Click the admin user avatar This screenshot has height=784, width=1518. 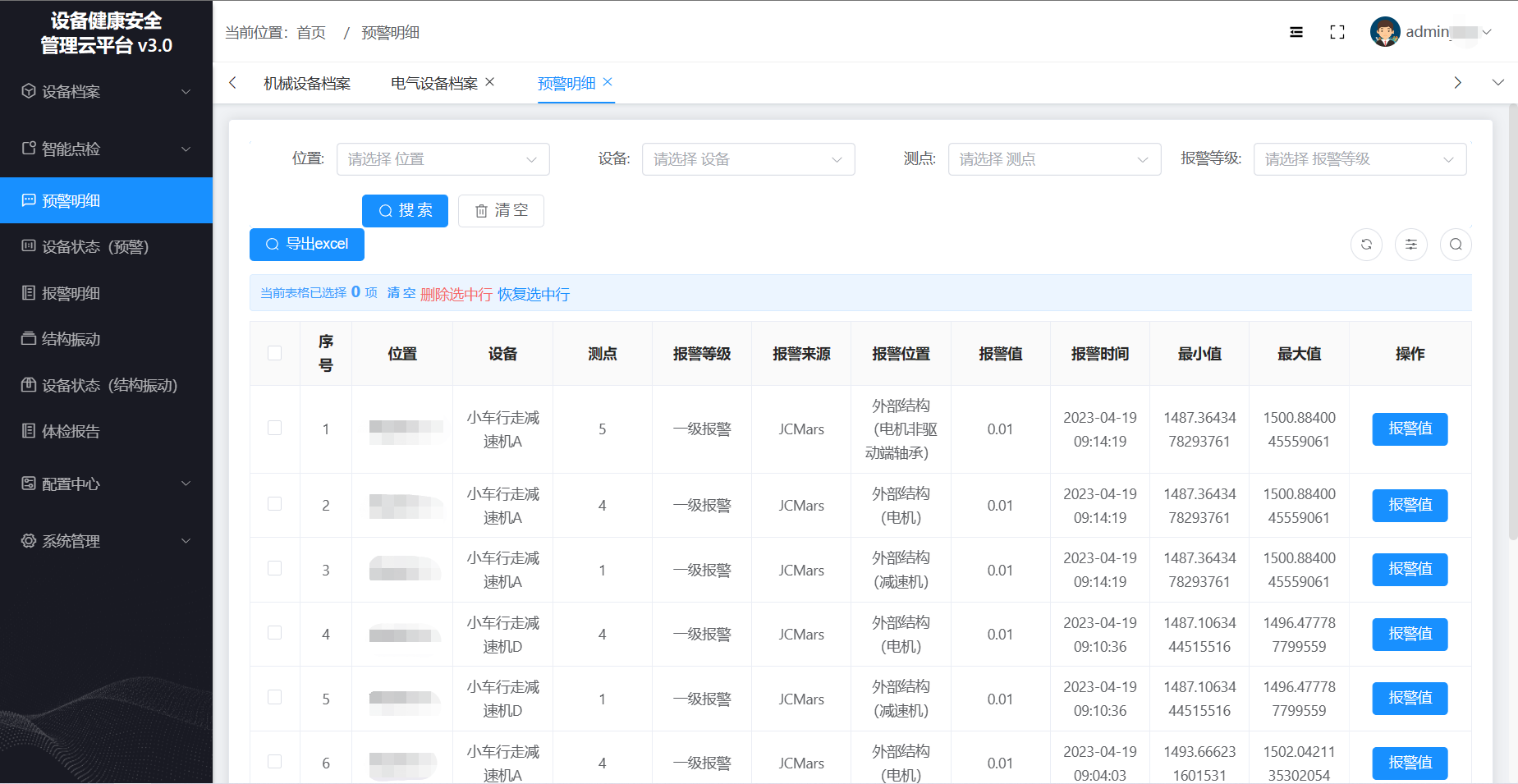(1384, 32)
